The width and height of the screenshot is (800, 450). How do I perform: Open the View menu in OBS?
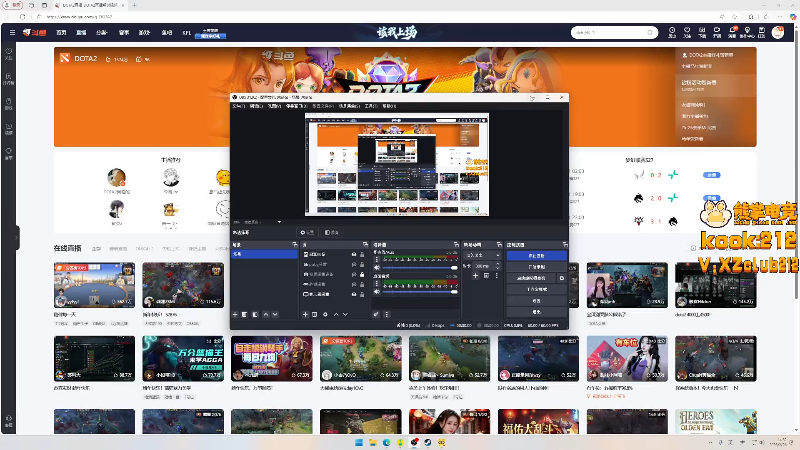[x=274, y=106]
